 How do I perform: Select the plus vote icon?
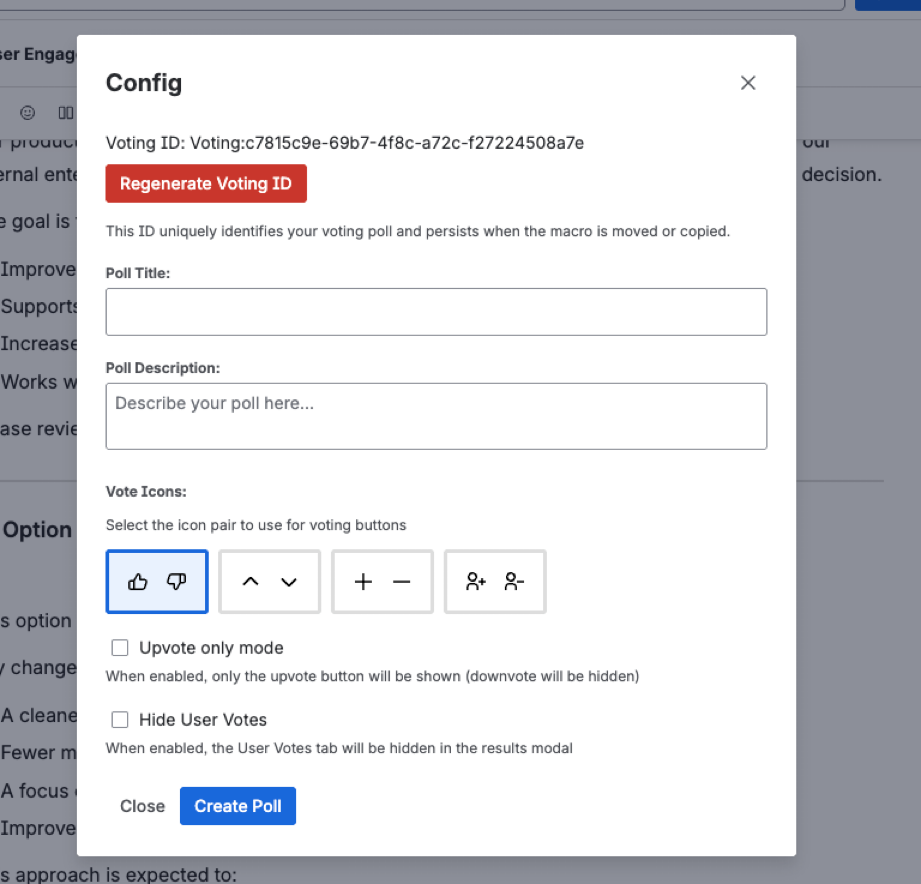point(364,582)
